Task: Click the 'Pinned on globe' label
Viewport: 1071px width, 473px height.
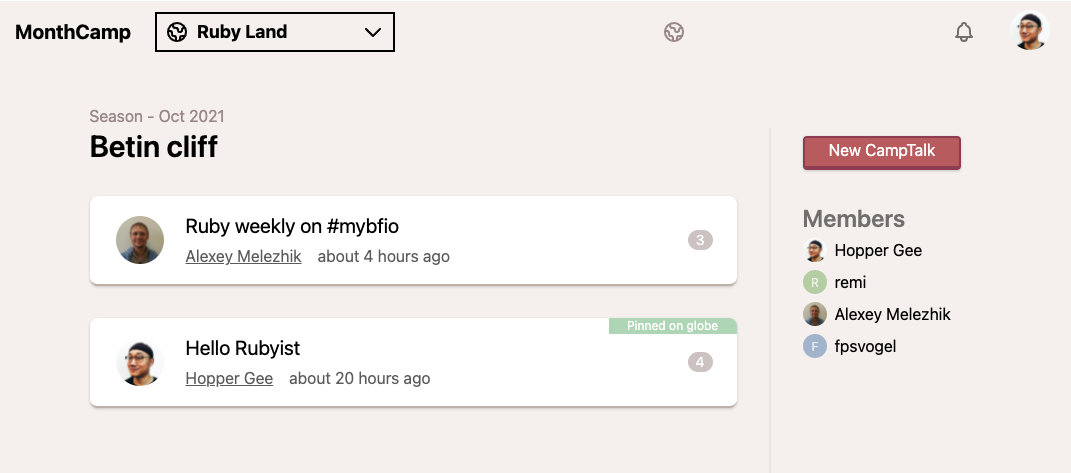Action: (x=672, y=326)
